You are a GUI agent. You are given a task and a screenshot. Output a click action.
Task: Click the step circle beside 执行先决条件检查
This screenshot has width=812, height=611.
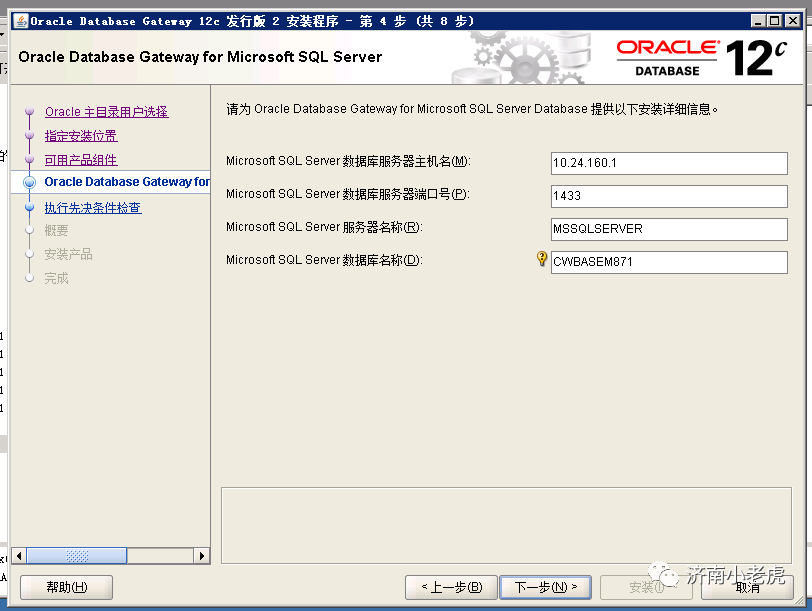[x=30, y=207]
